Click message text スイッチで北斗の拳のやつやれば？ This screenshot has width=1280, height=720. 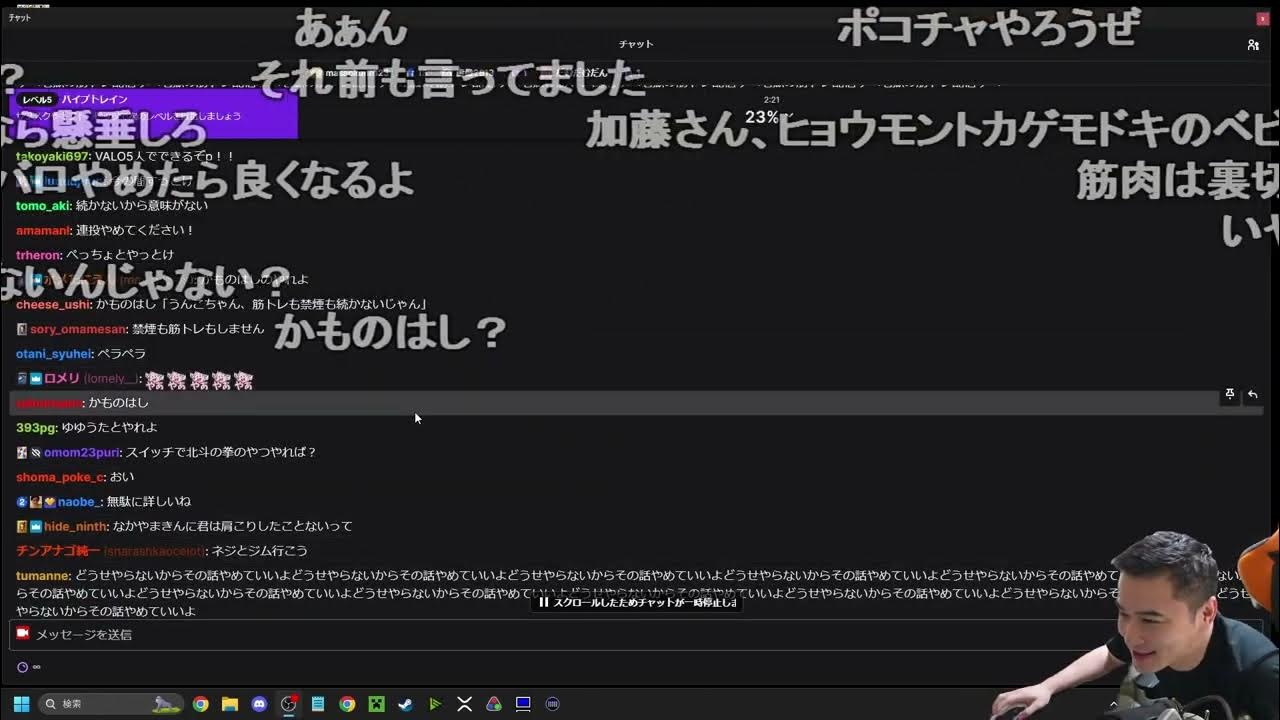click(221, 452)
